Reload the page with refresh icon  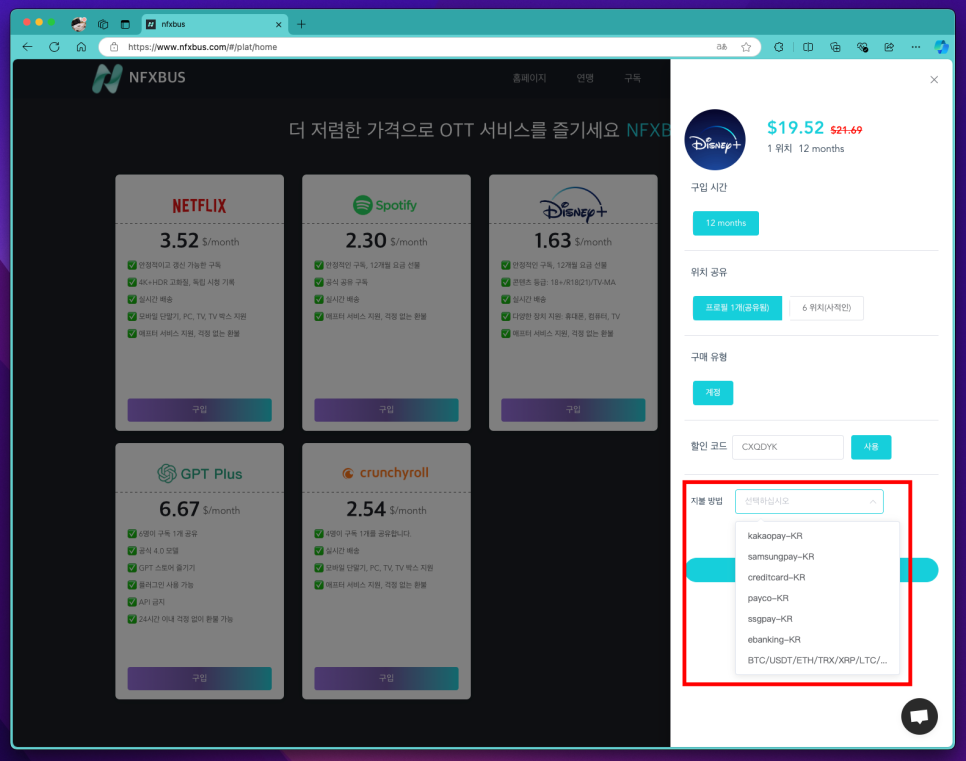tap(54, 47)
